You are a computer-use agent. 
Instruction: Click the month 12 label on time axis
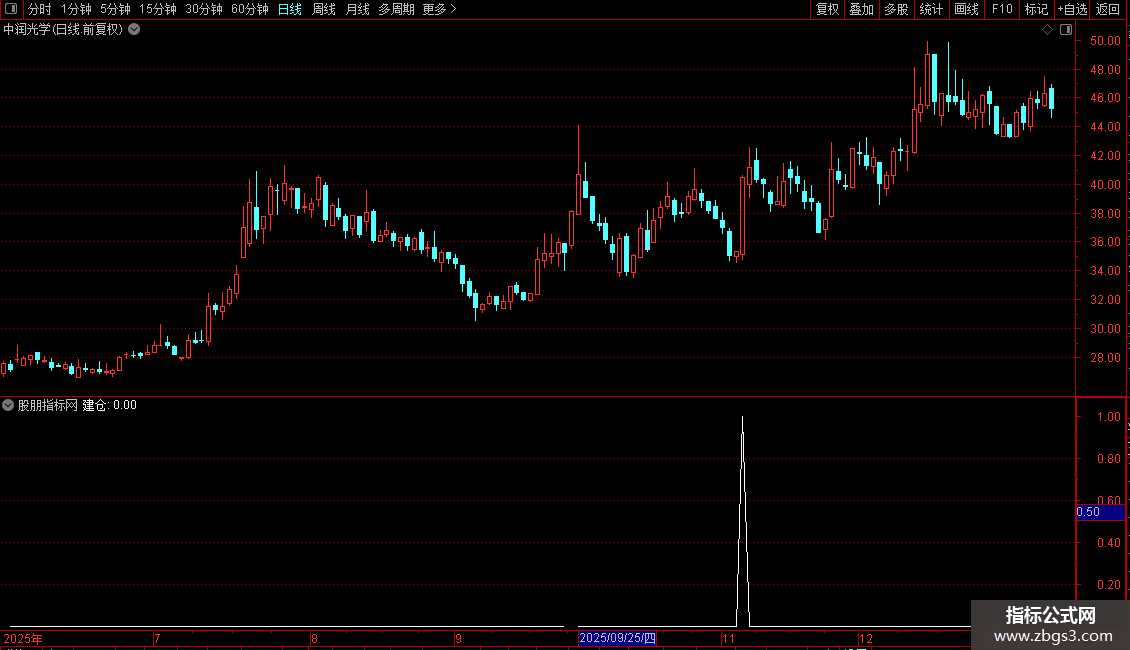click(x=866, y=638)
